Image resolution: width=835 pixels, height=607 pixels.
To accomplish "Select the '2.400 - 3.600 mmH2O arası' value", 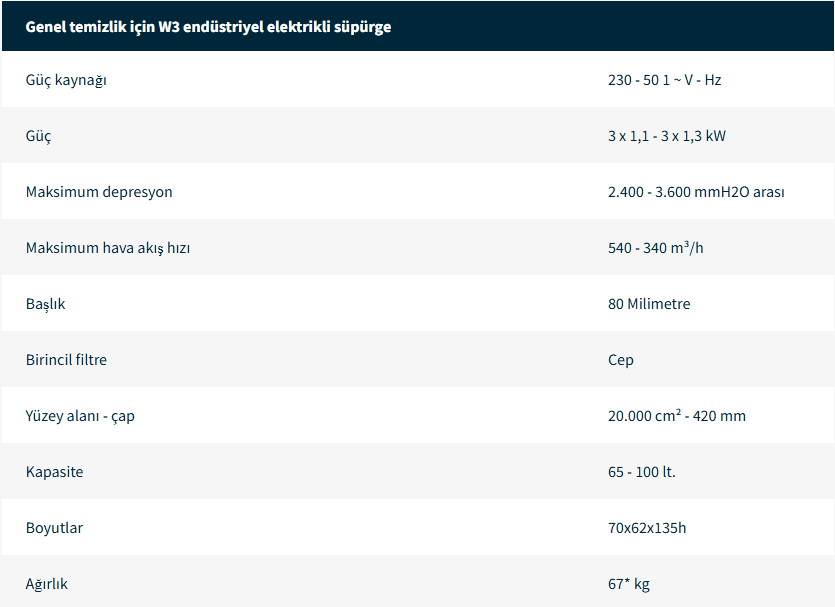I will (x=696, y=192).
